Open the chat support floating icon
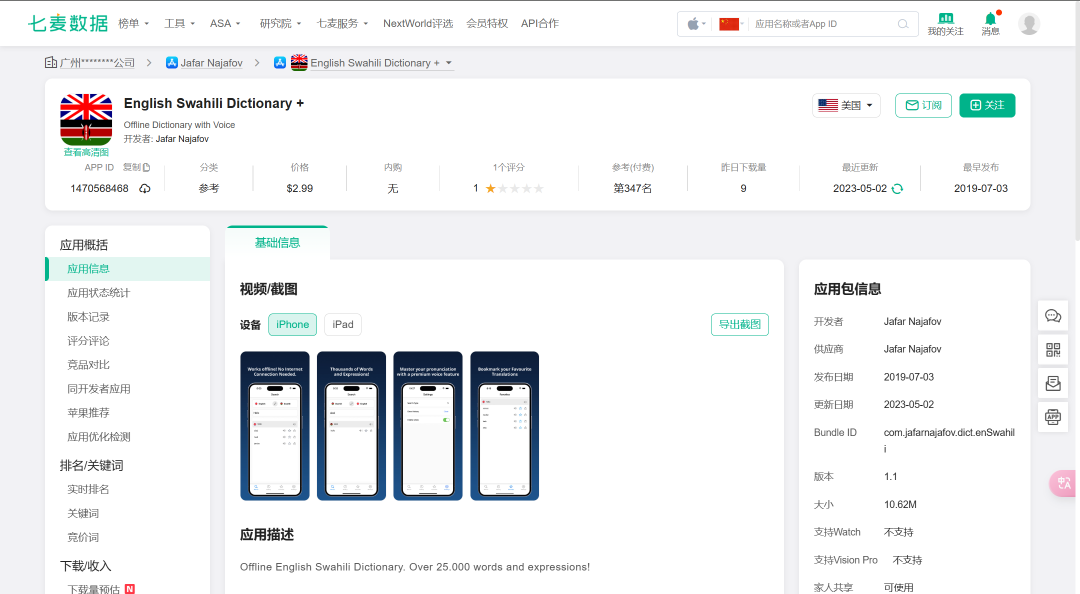Viewport: 1080px width, 594px height. pos(1053,316)
